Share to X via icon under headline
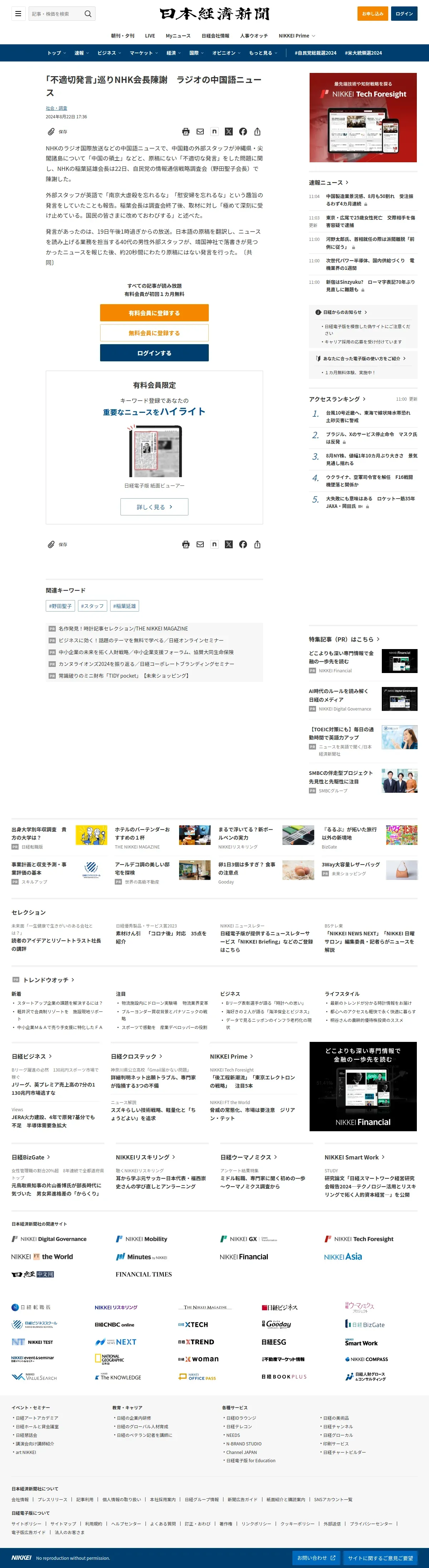 coord(229,132)
